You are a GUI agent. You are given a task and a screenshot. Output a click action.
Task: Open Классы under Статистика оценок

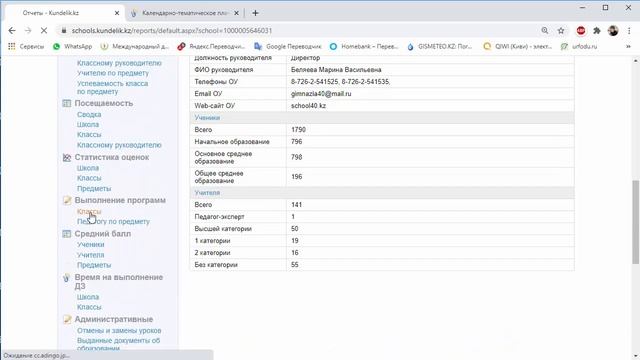89,178
